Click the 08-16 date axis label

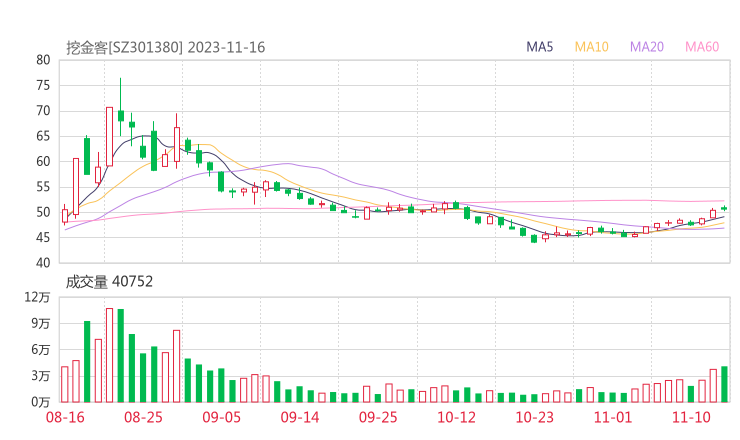point(65,417)
